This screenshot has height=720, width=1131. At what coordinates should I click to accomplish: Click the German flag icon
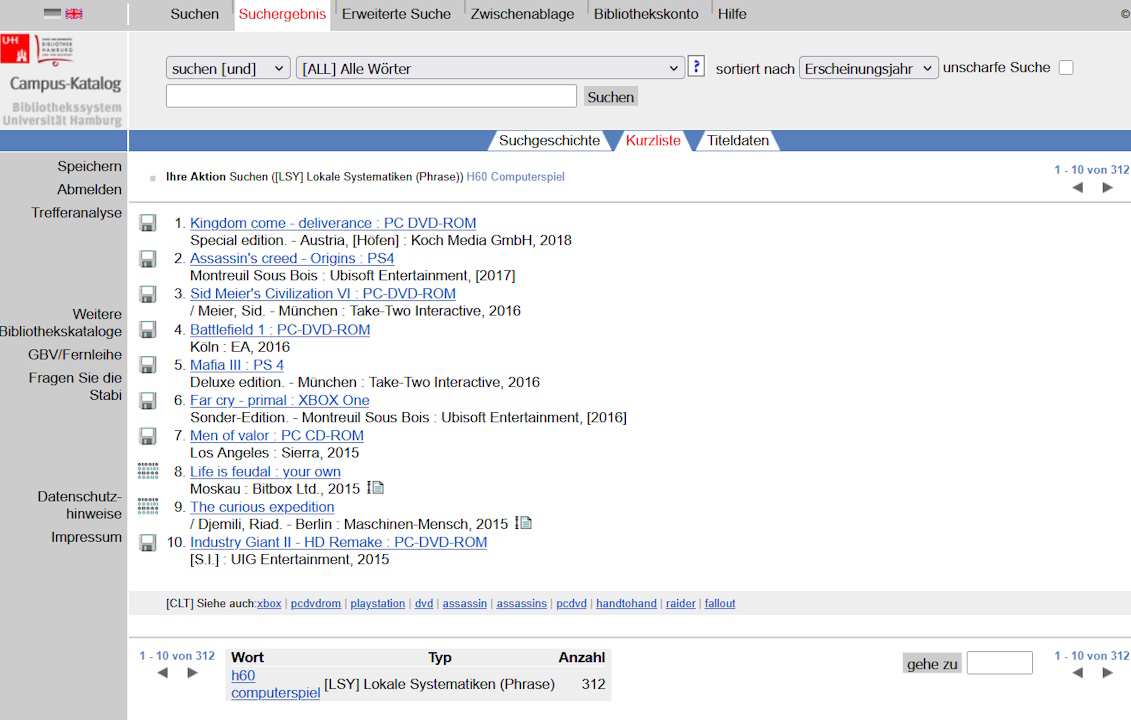[x=53, y=13]
